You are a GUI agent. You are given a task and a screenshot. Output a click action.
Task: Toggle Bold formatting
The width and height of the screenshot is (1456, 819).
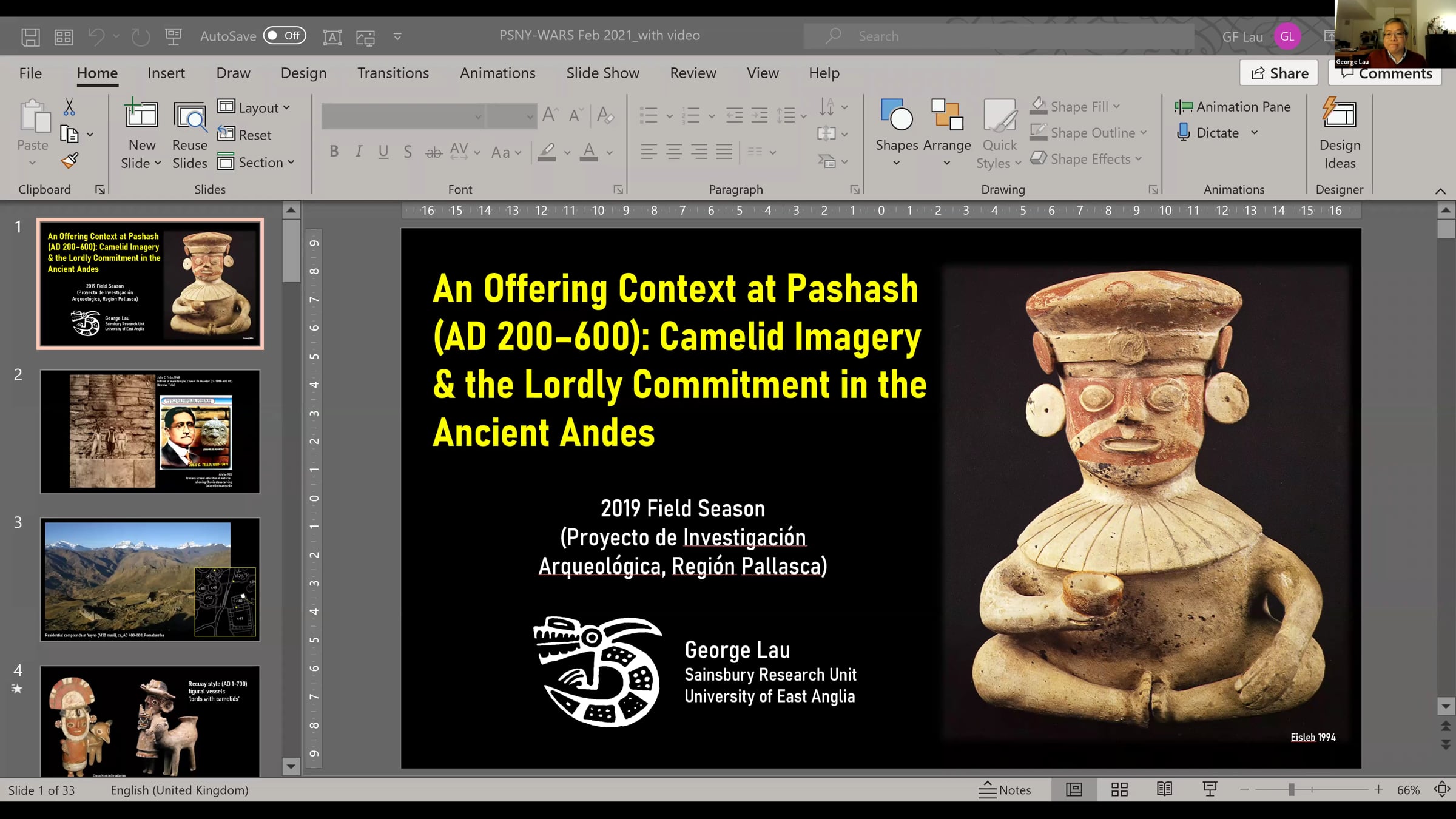coord(334,152)
